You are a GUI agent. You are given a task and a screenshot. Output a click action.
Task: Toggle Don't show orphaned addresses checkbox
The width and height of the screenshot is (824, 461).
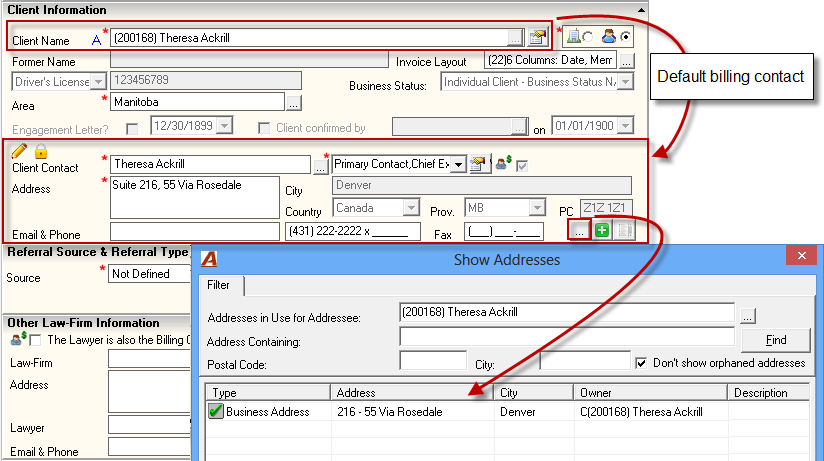(641, 363)
